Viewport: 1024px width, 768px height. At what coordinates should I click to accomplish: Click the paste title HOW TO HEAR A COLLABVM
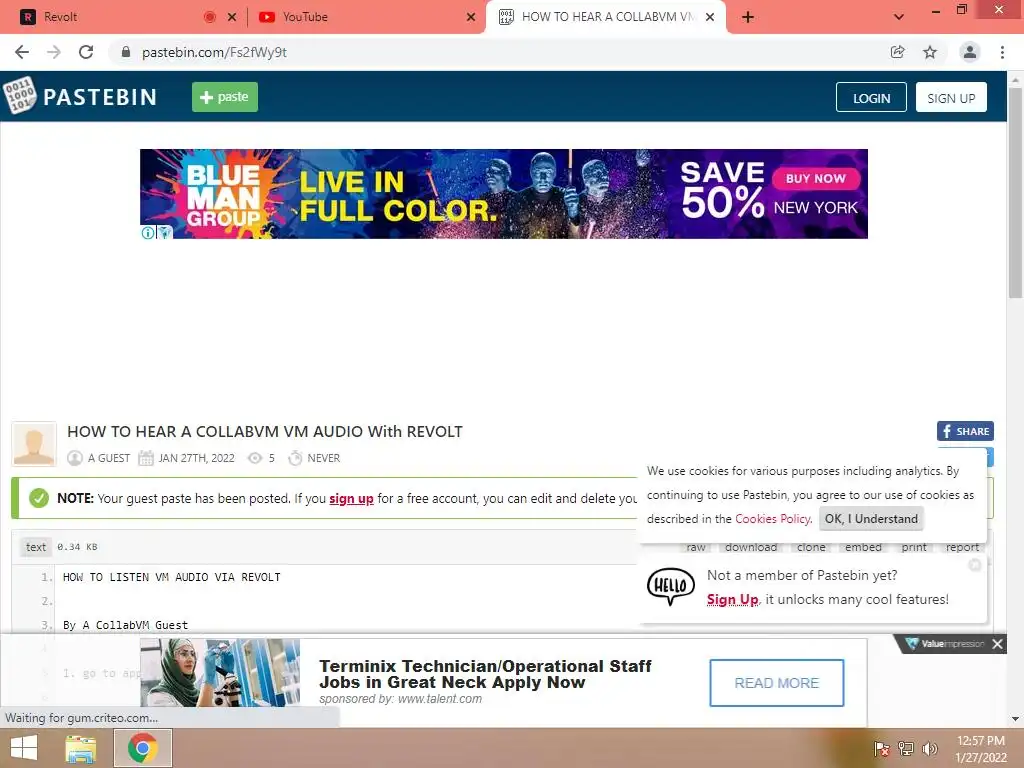tap(264, 432)
